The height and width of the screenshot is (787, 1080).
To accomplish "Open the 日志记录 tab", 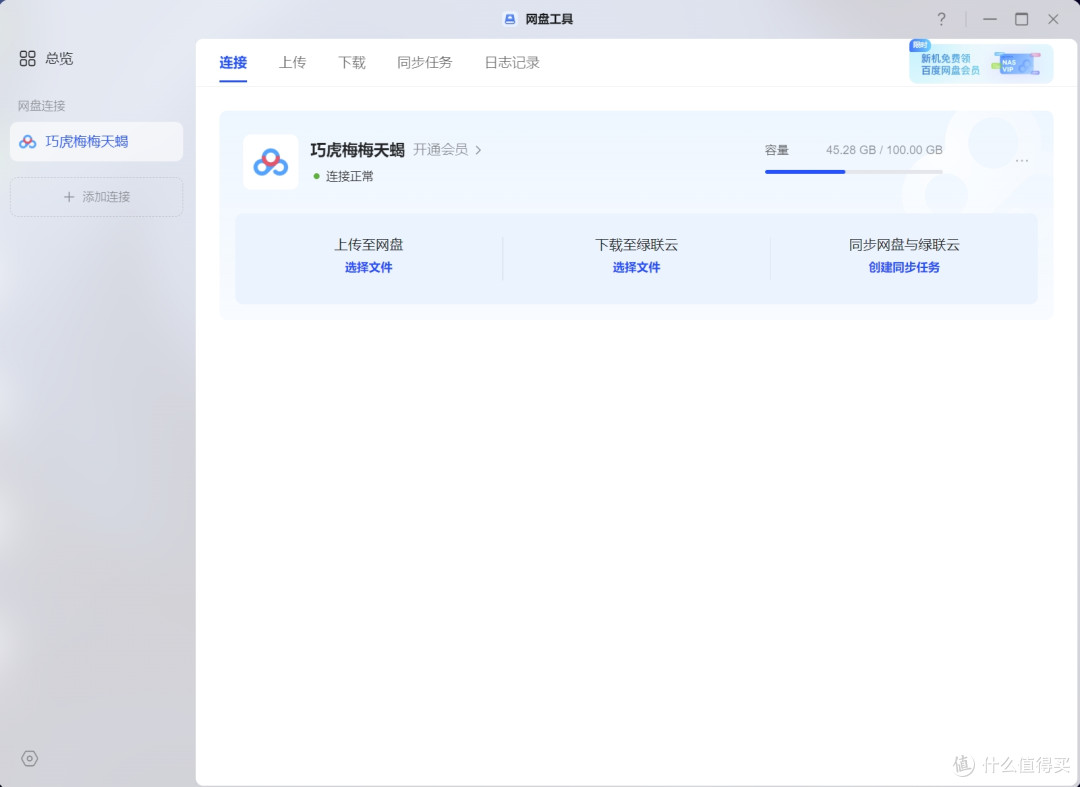I will click(x=512, y=63).
